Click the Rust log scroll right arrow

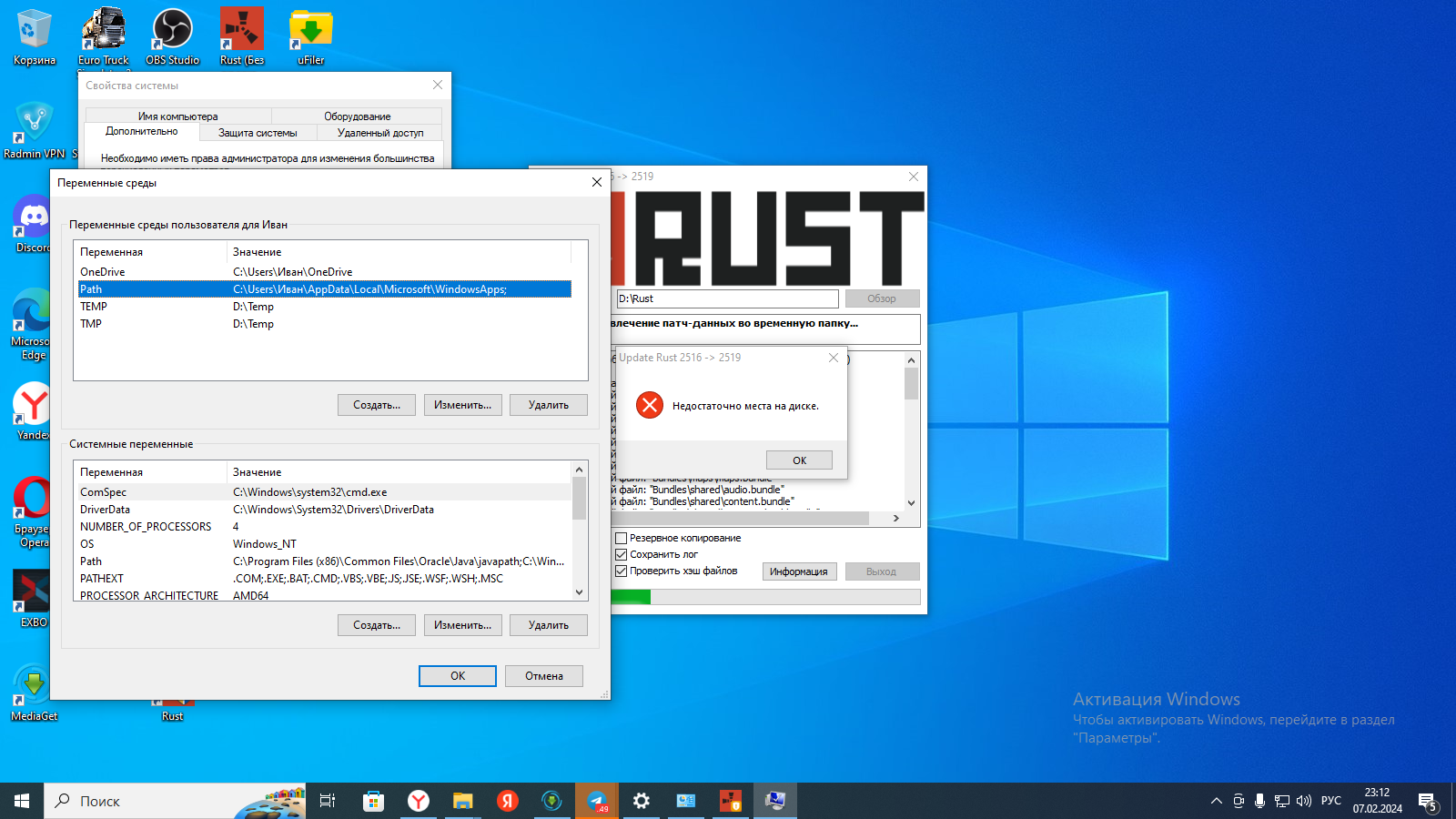pyautogui.click(x=895, y=518)
